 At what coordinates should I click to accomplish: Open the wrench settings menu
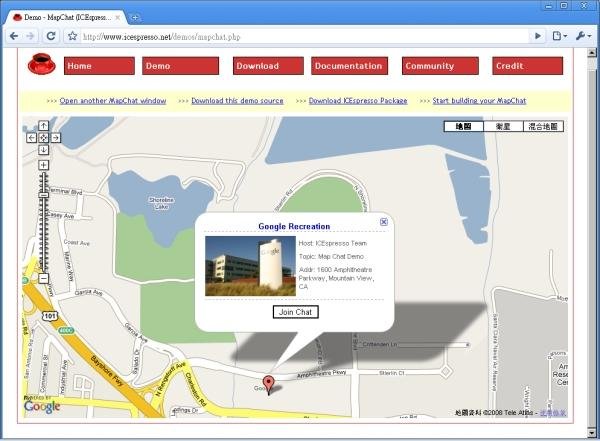(584, 36)
